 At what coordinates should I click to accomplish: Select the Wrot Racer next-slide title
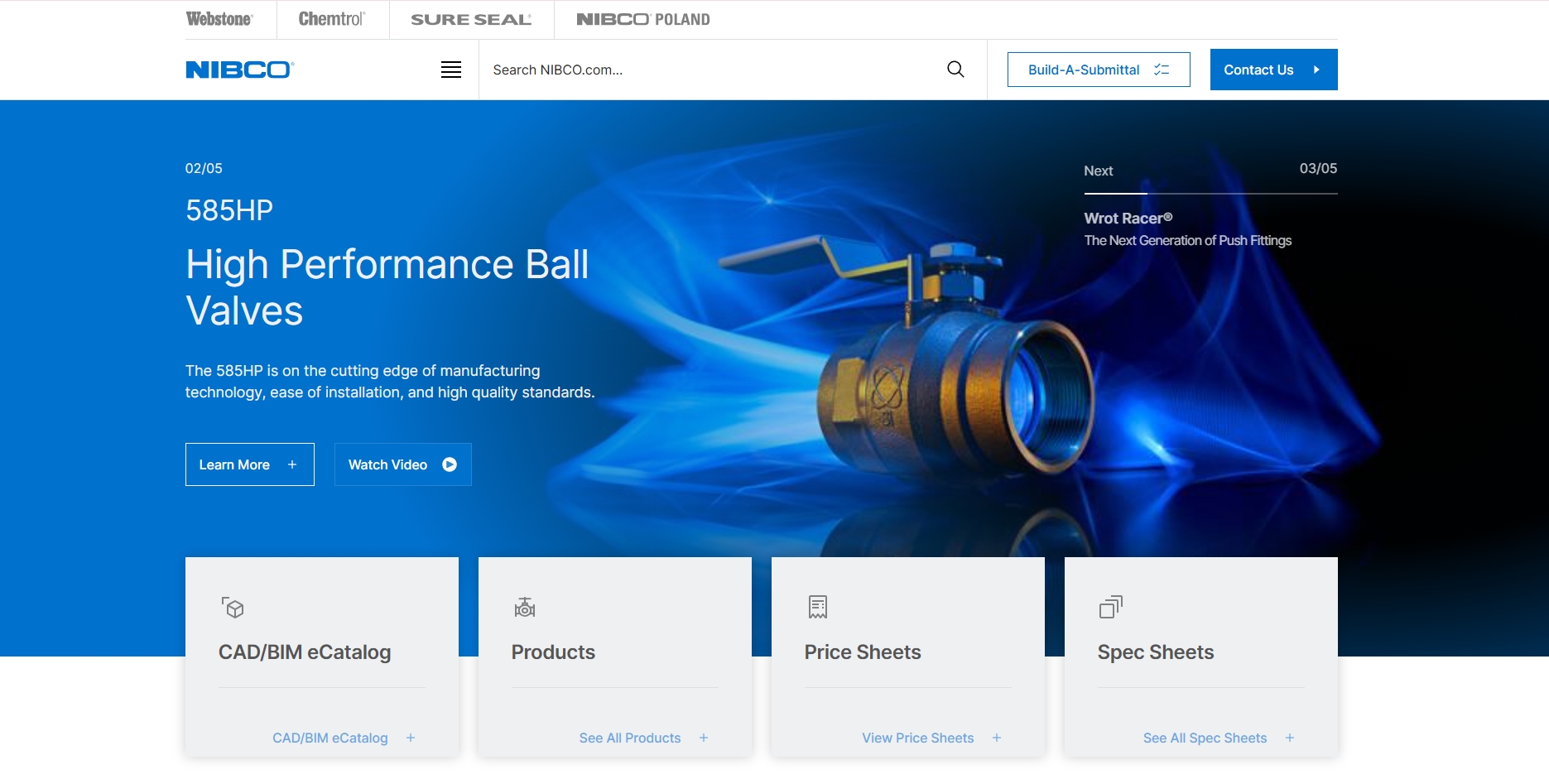click(x=1128, y=218)
